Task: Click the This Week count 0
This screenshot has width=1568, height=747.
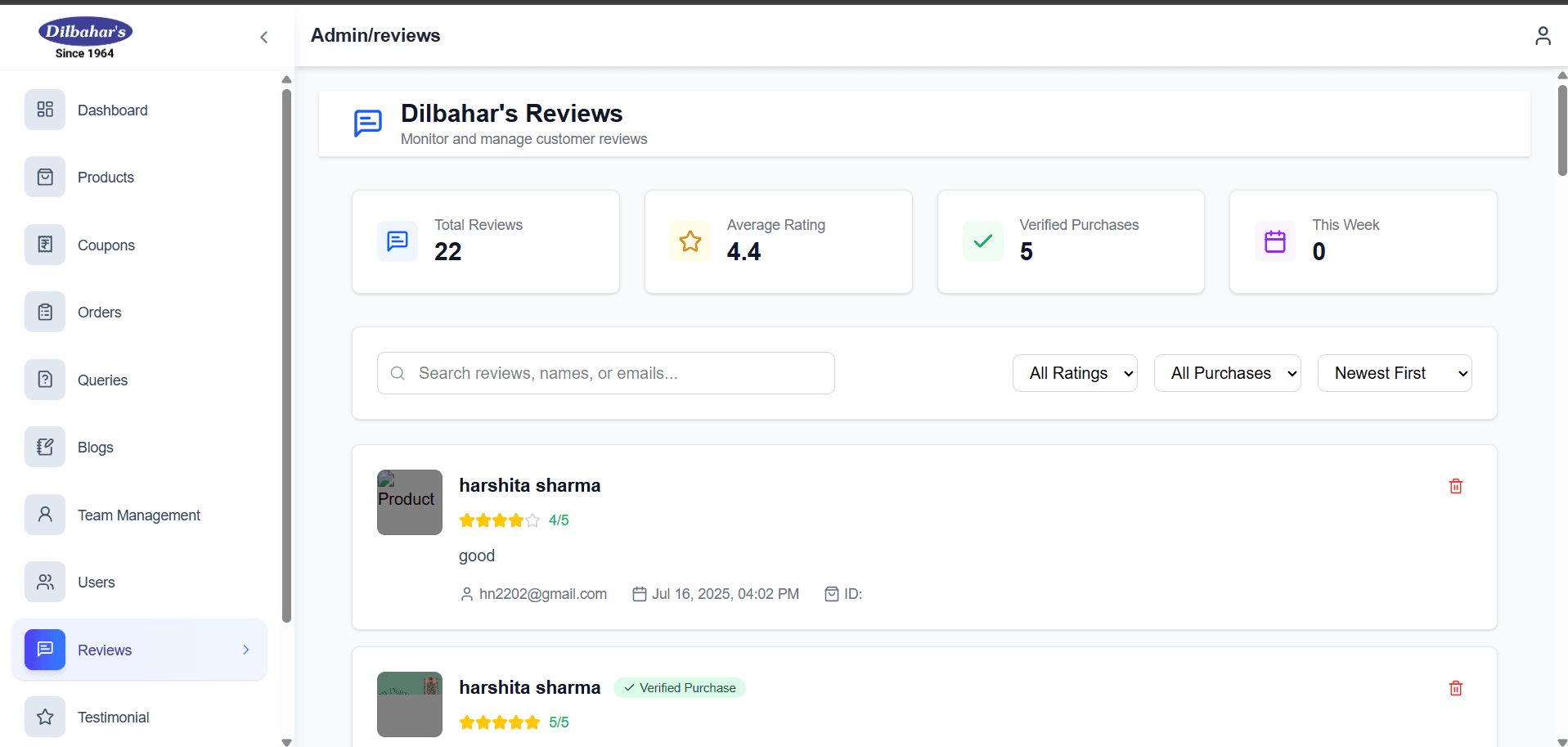Action: click(1319, 251)
